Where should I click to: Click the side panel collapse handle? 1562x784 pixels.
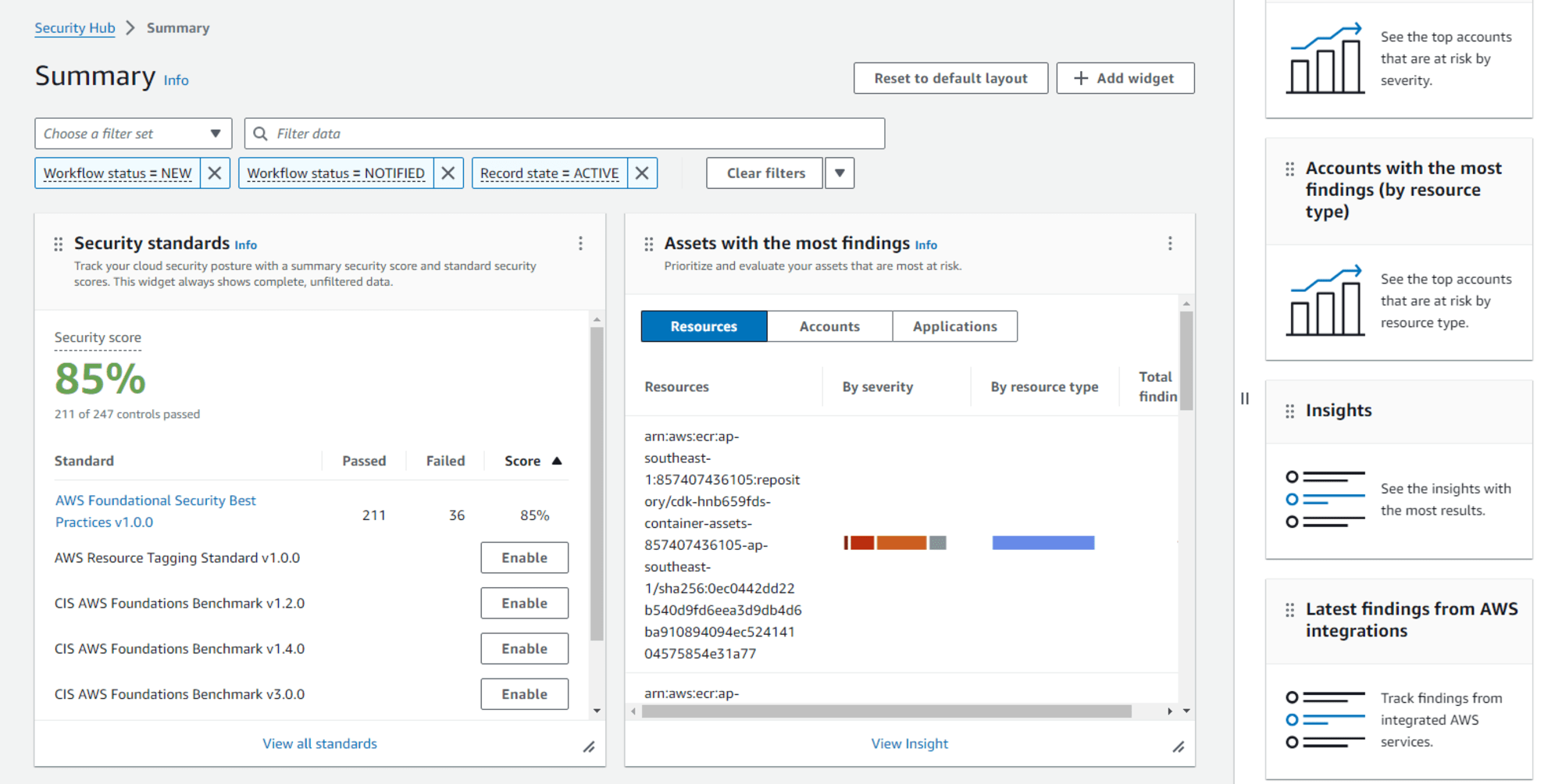(x=1245, y=398)
